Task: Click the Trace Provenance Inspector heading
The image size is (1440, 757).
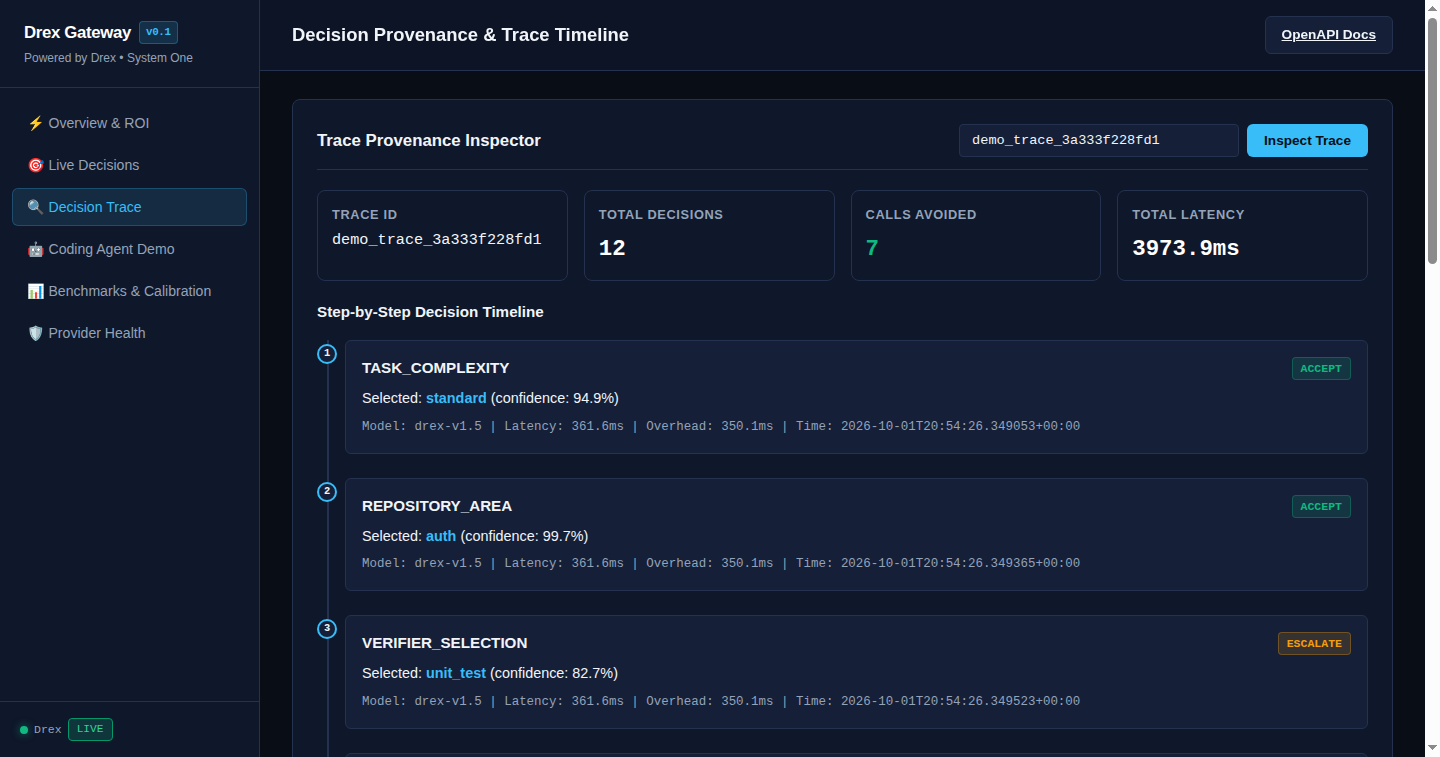Action: point(429,141)
